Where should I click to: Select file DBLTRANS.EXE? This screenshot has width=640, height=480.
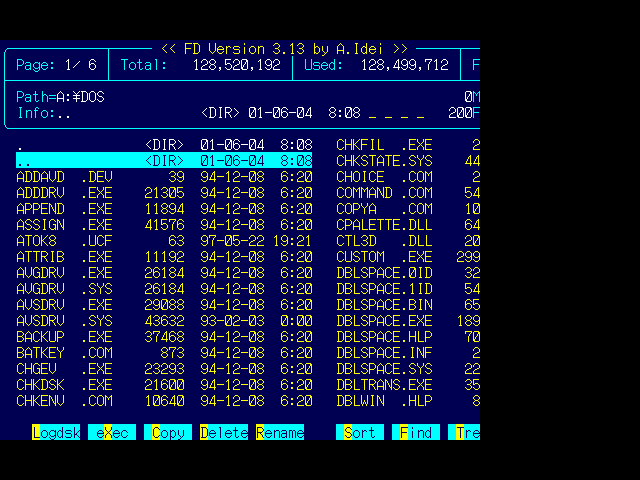pos(408,384)
